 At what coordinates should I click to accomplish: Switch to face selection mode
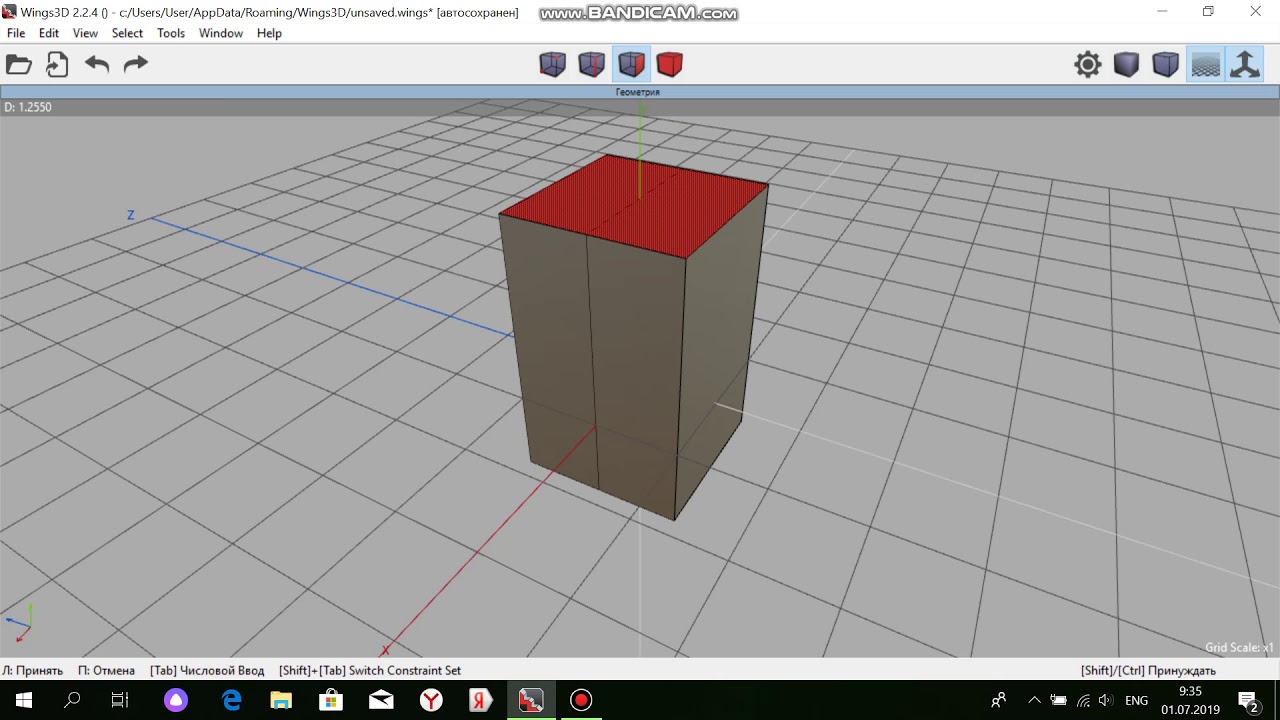(631, 65)
